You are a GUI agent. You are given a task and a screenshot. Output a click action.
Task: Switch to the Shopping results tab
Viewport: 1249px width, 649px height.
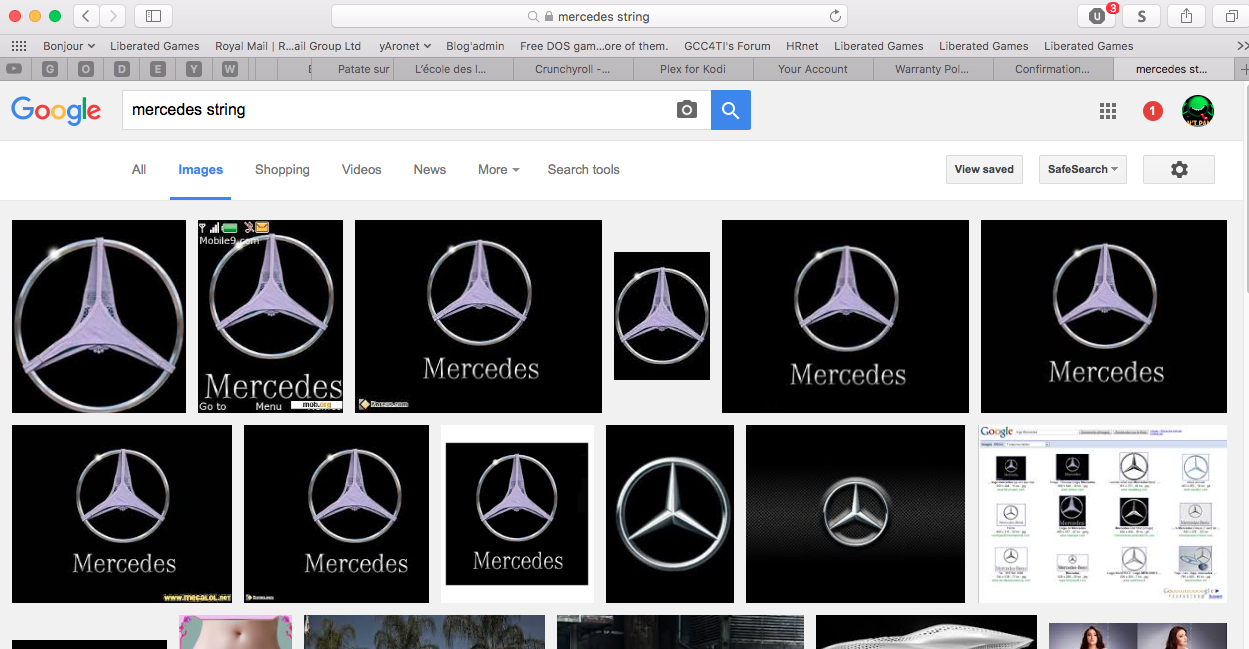pyautogui.click(x=282, y=170)
